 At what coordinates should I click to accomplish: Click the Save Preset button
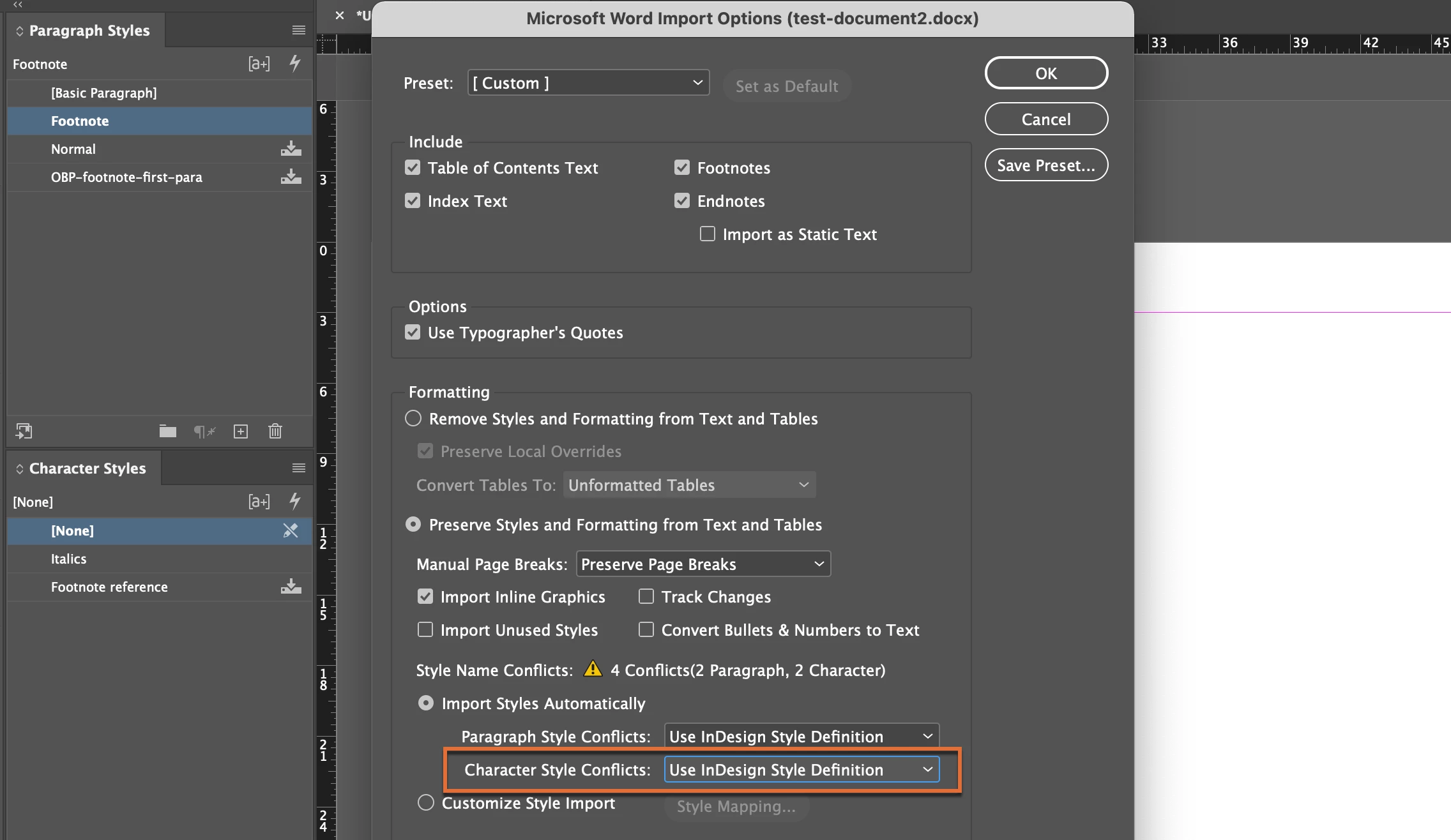tap(1046, 165)
